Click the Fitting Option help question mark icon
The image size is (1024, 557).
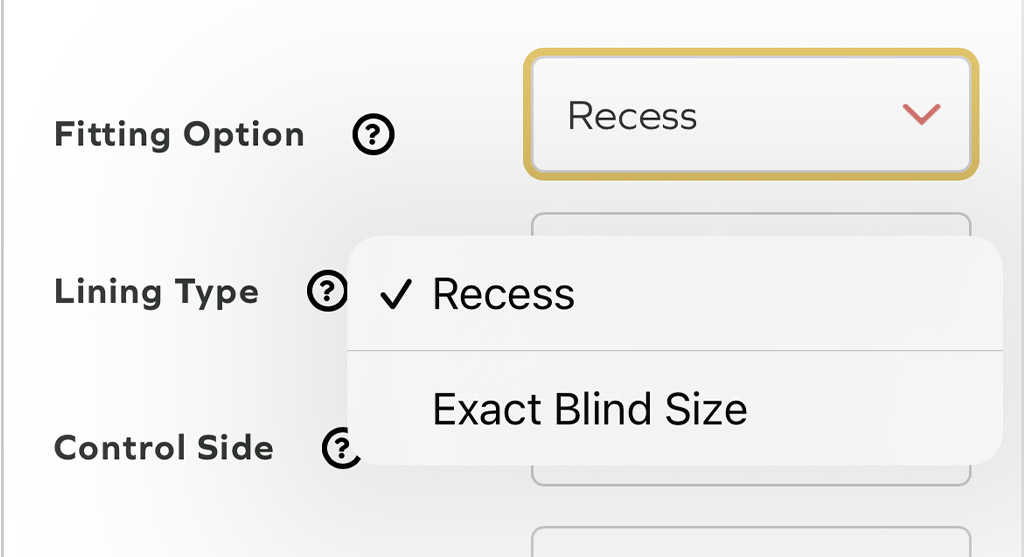pos(374,135)
